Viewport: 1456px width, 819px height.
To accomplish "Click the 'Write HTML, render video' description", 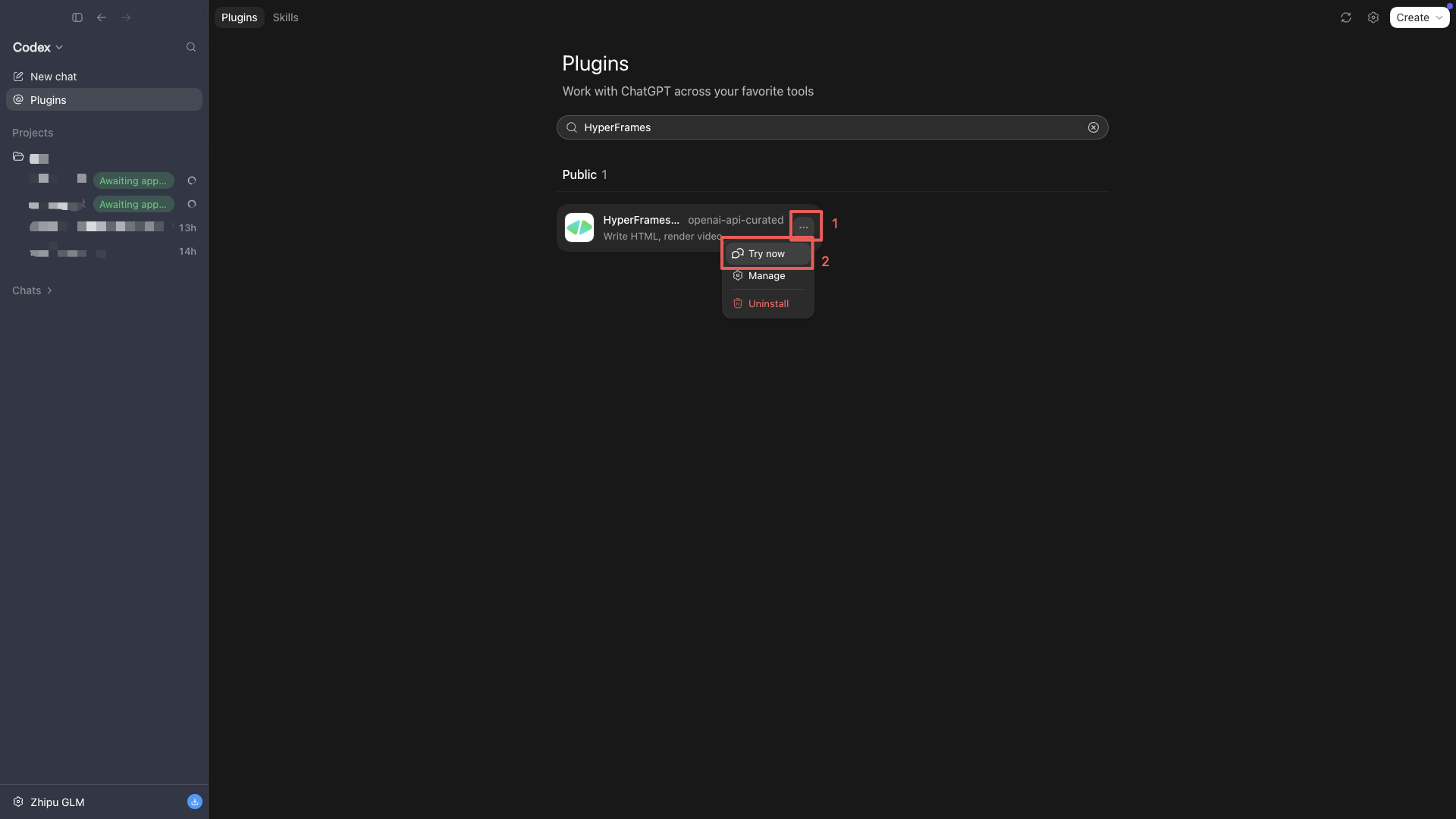I will click(662, 237).
